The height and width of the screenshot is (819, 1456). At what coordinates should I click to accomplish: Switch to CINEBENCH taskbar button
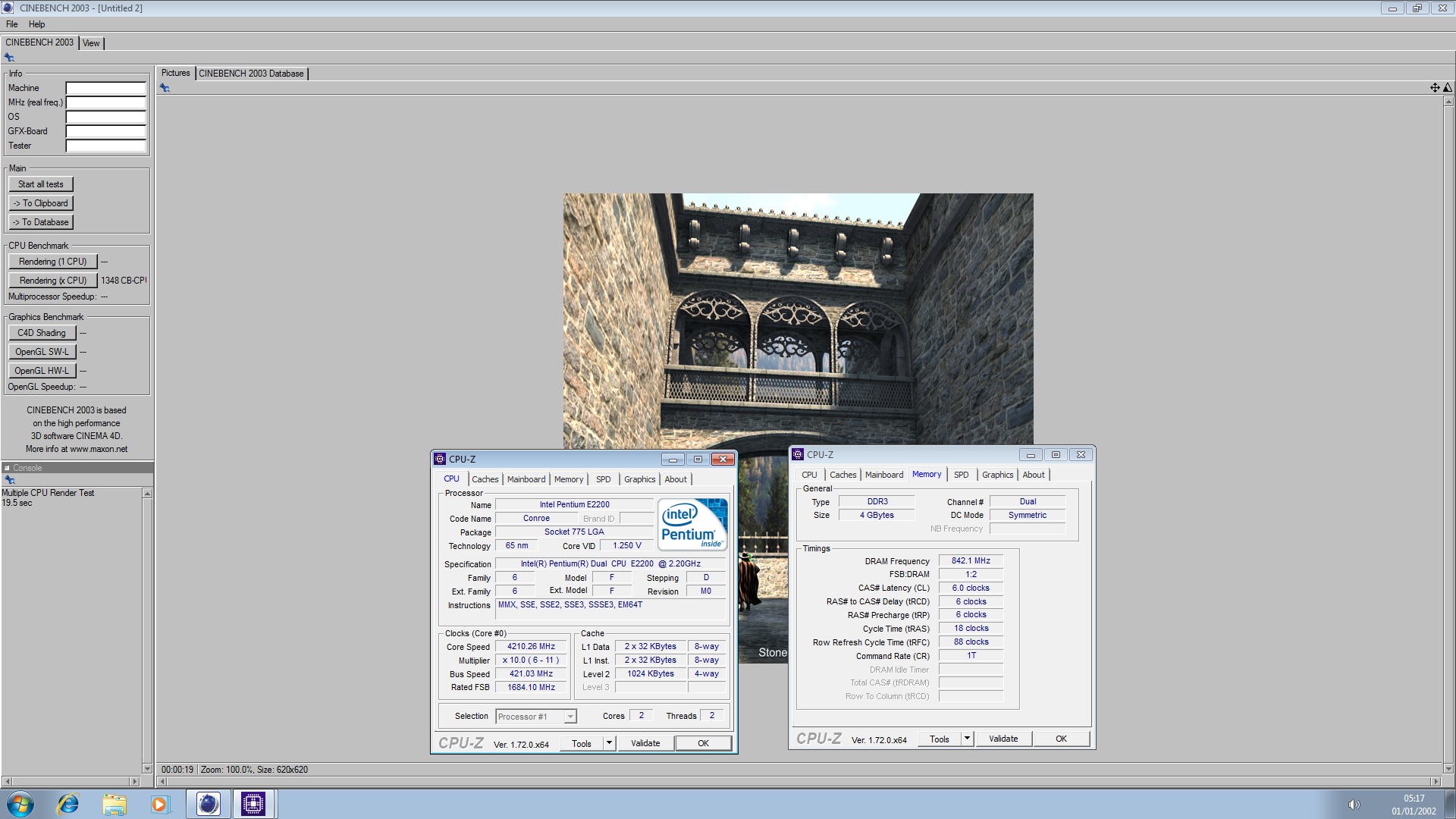208,804
